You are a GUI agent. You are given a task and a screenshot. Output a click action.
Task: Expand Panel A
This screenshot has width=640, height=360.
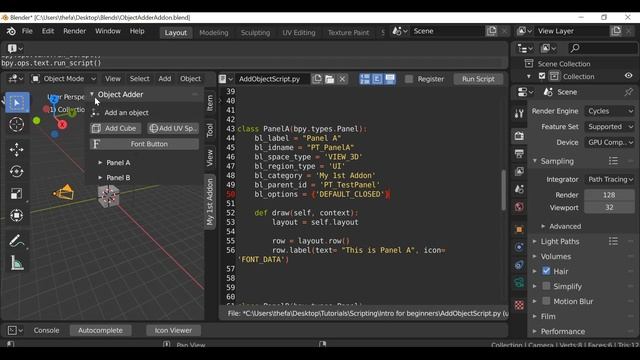100,162
